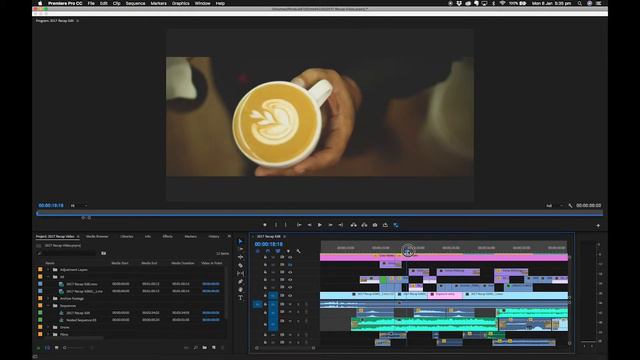Click the project panel thumbnail zoom slider
Image resolution: width=640 pixels, height=360 pixels.
tap(78, 348)
